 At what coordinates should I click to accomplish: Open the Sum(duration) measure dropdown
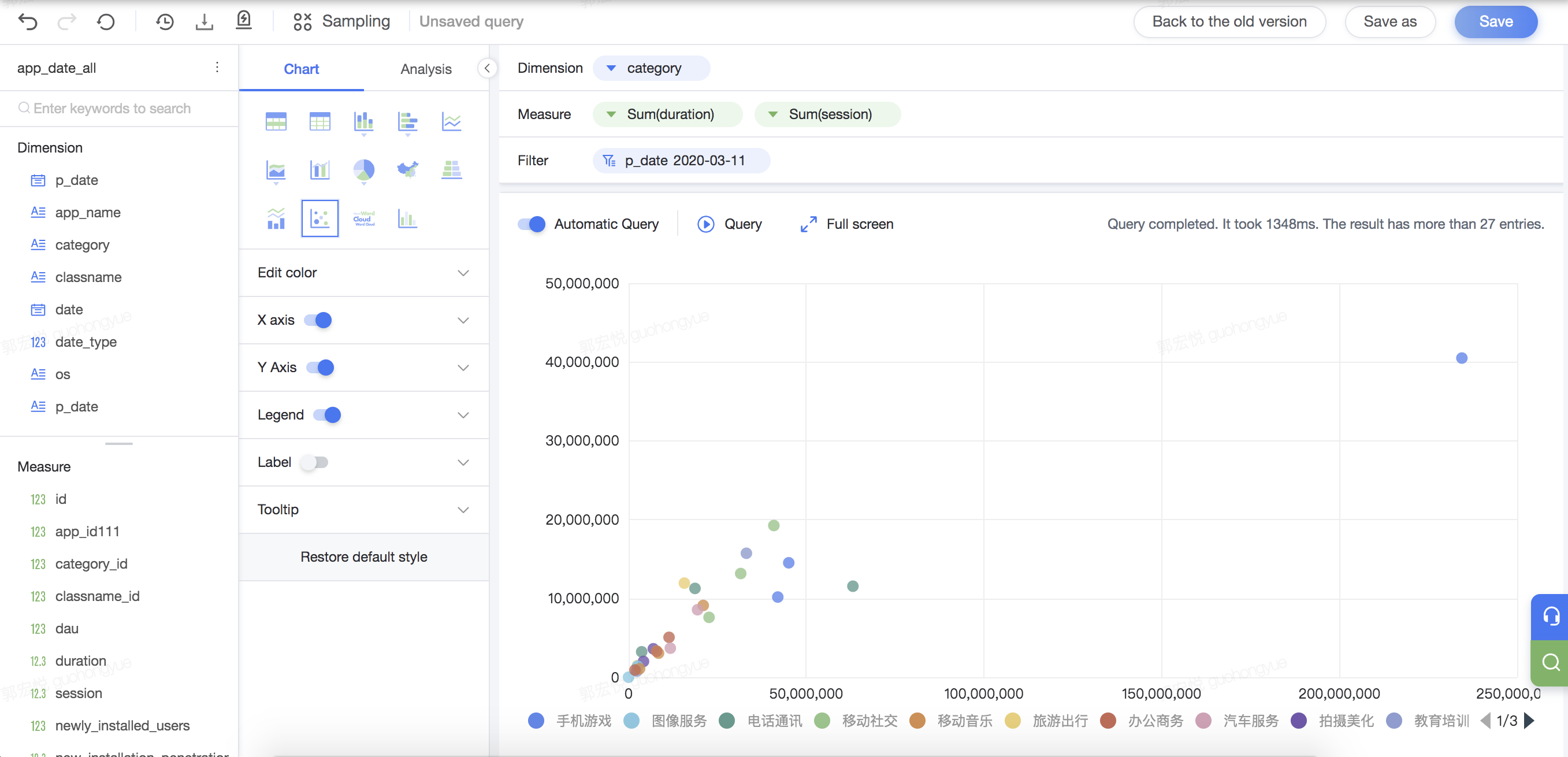pos(611,114)
